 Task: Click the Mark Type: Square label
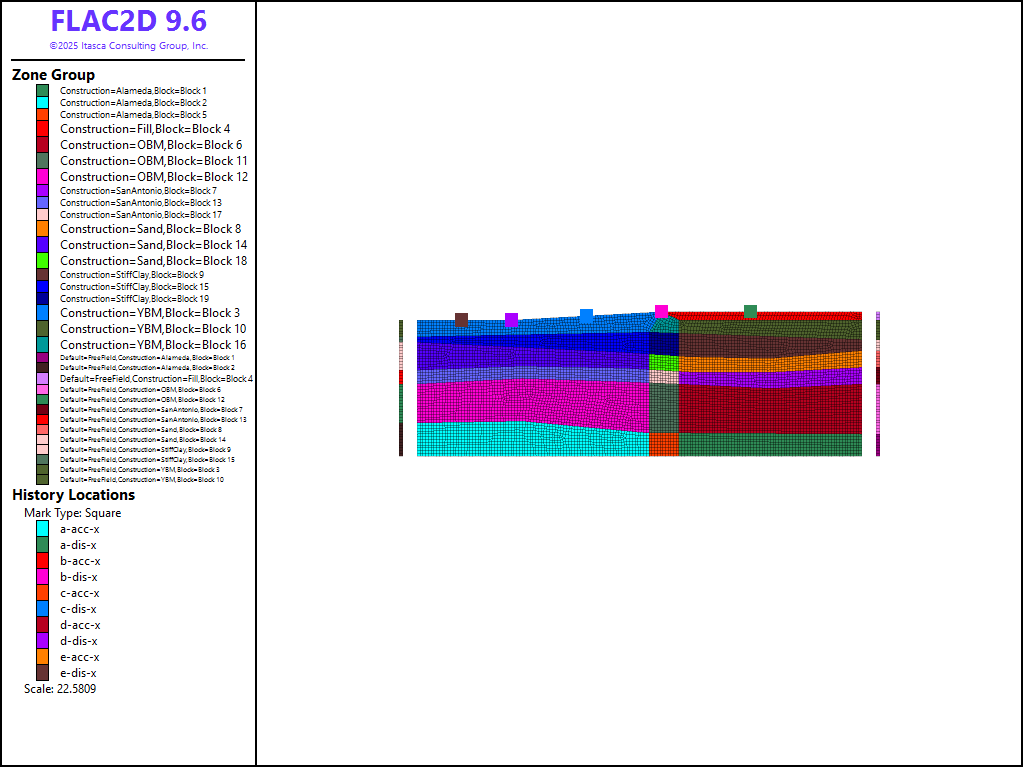[x=73, y=513]
